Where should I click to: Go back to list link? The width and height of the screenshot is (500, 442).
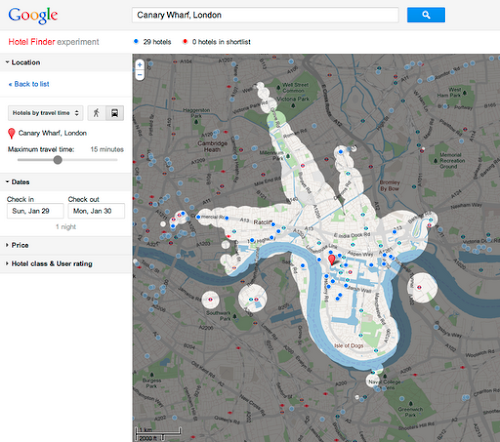tap(29, 84)
